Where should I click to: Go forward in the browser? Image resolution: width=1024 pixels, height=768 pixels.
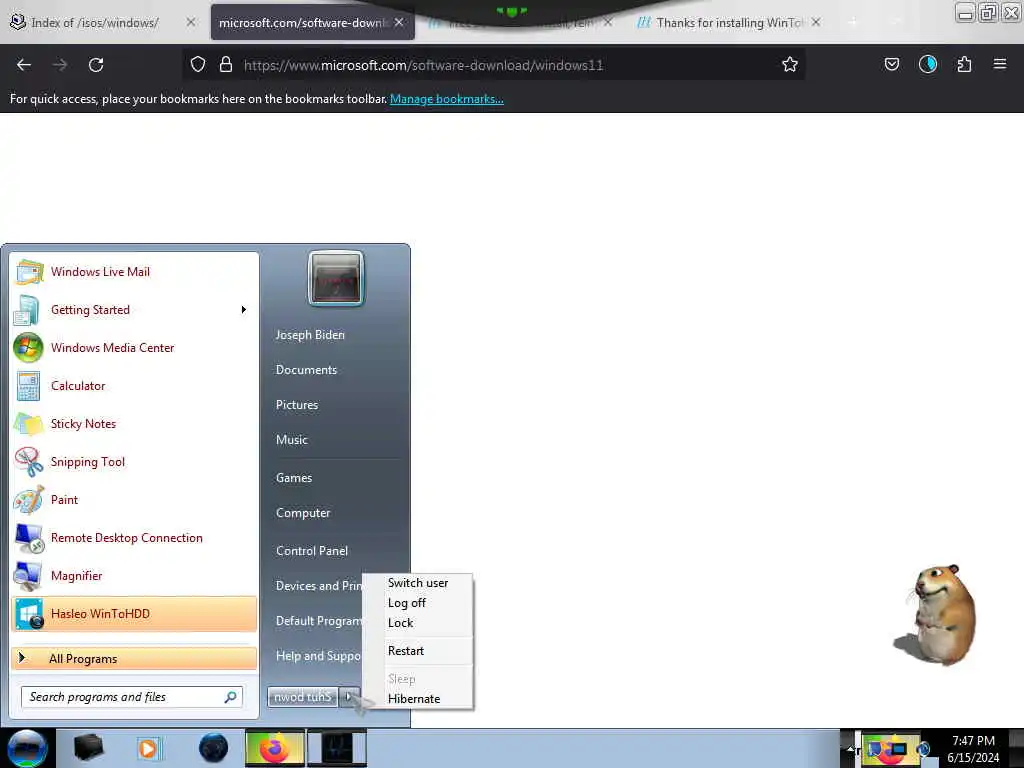click(x=60, y=65)
